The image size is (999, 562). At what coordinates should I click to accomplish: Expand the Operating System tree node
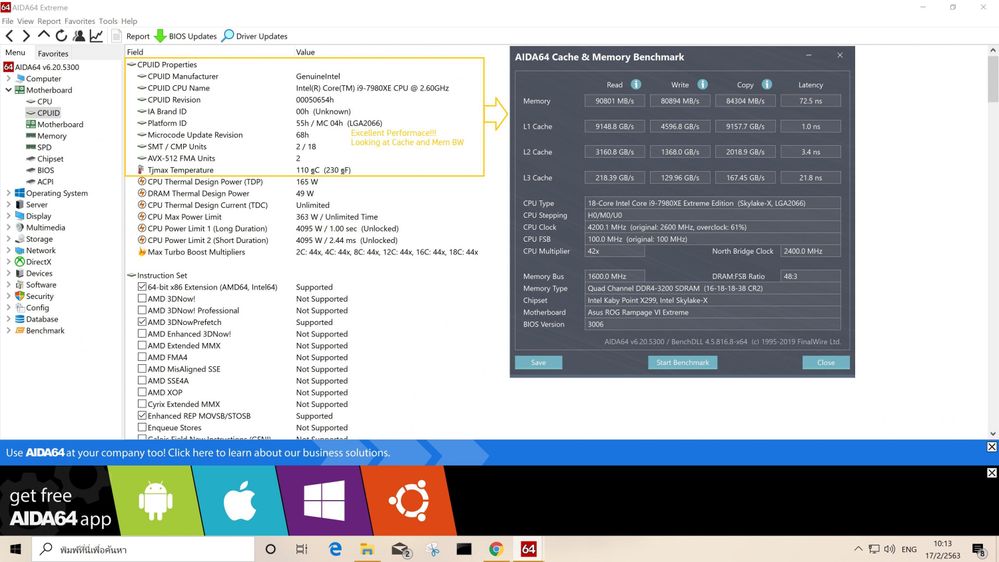click(9, 193)
